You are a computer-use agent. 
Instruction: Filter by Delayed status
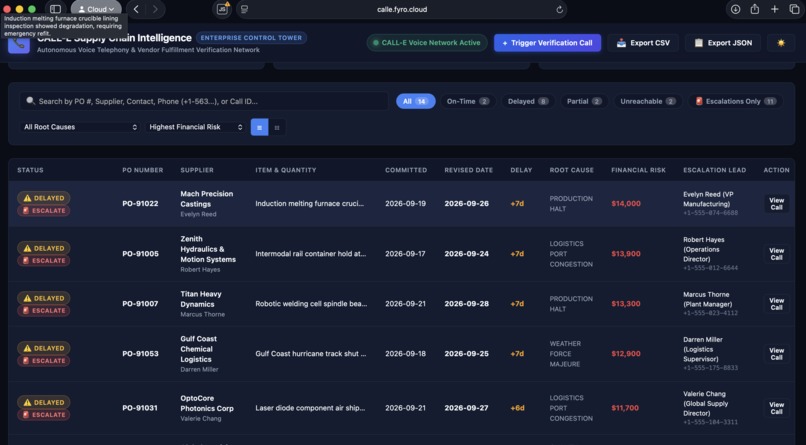point(528,101)
